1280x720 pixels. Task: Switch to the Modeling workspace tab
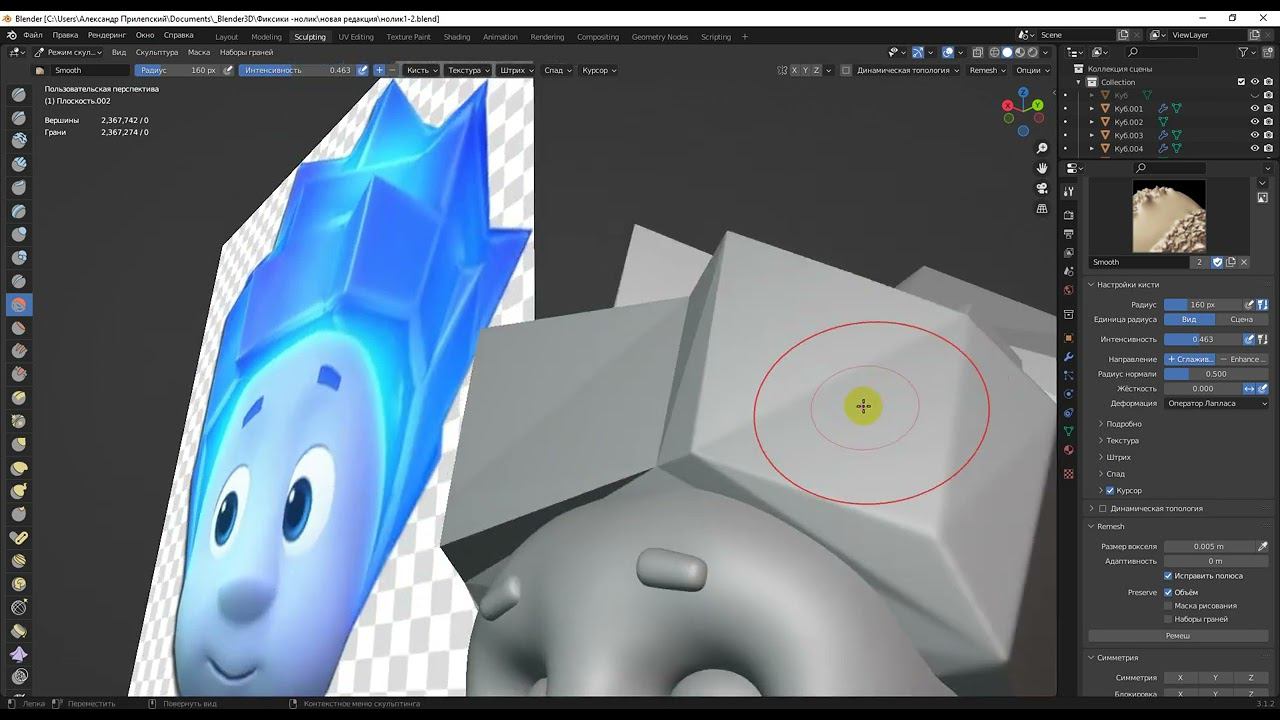(x=266, y=37)
